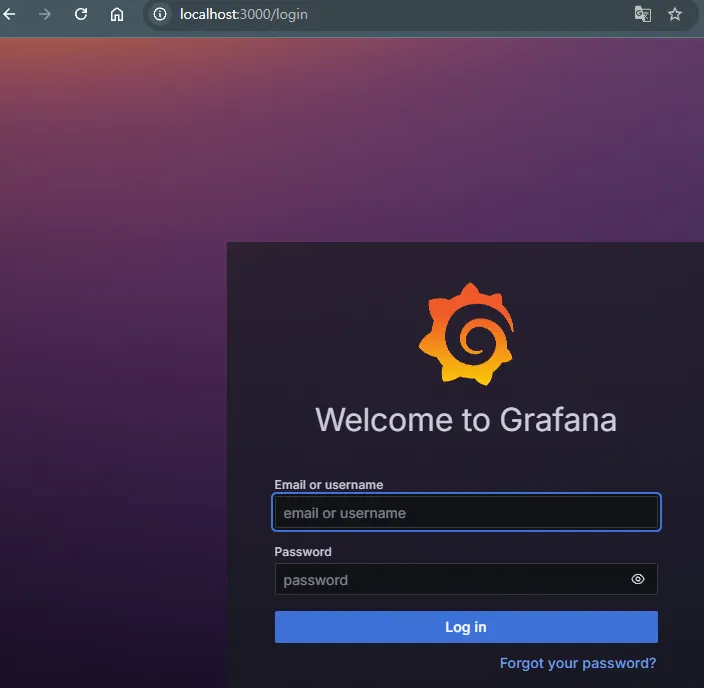Bookmark this page with the star icon
The width and height of the screenshot is (704, 688).
pos(674,14)
